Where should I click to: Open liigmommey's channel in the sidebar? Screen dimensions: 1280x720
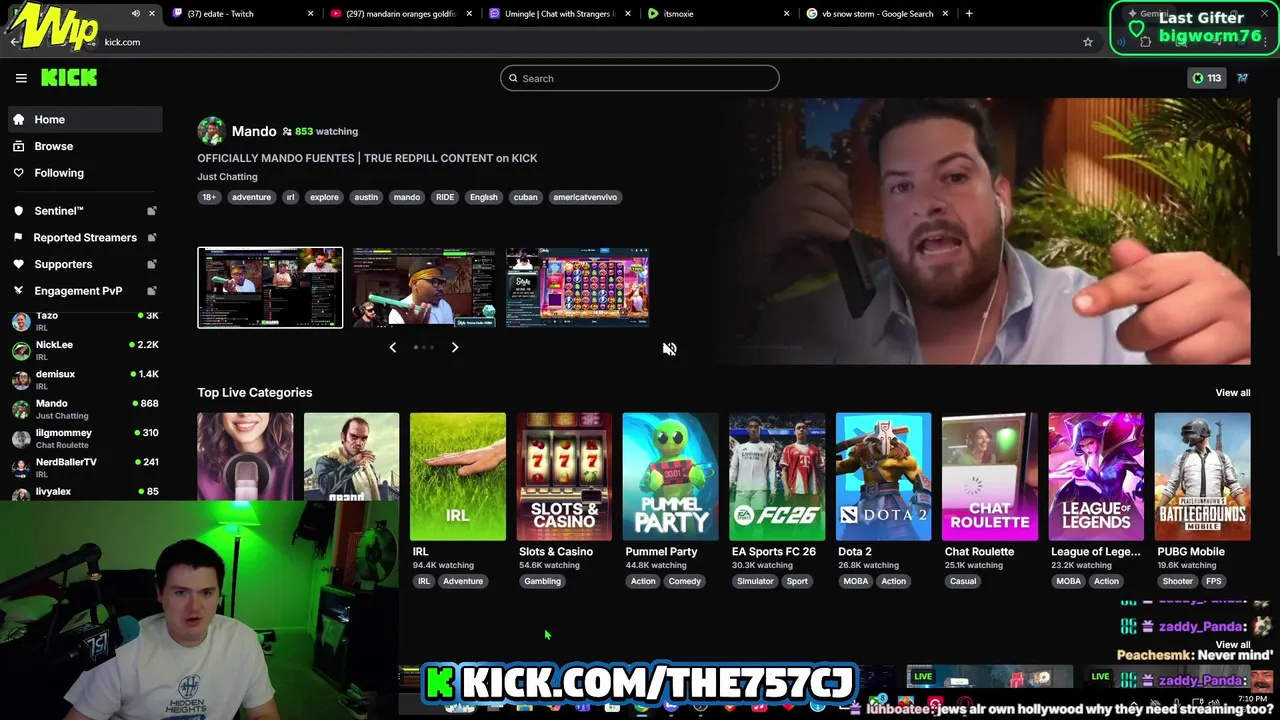[x=85, y=438]
